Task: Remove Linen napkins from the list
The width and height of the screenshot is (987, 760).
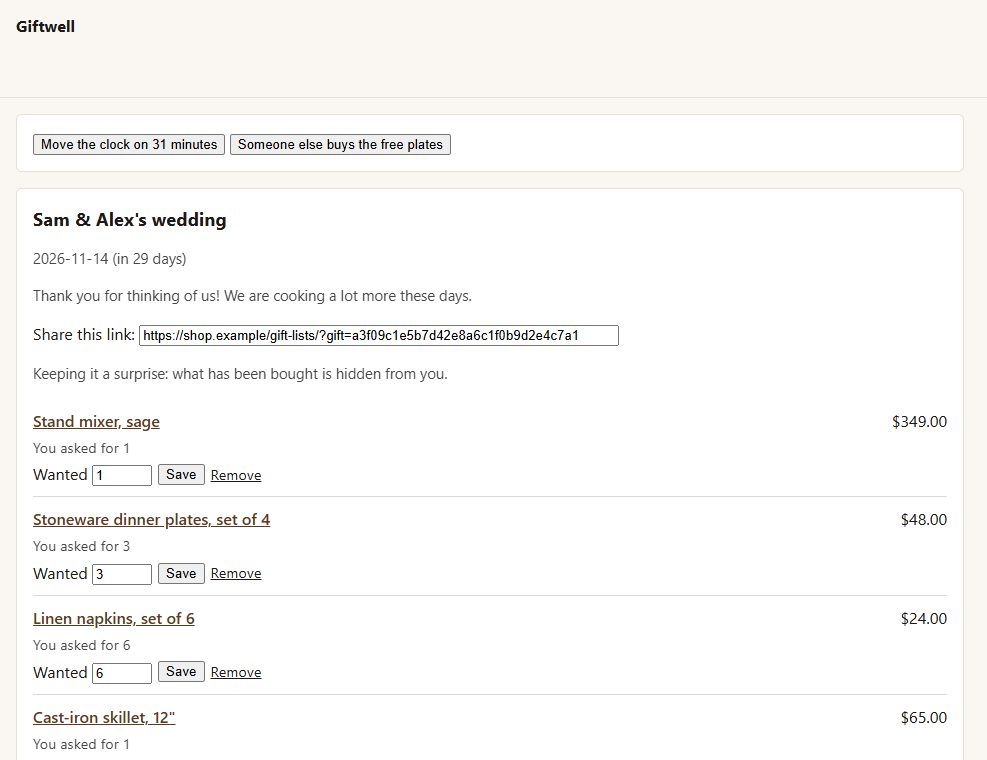Action: point(236,672)
